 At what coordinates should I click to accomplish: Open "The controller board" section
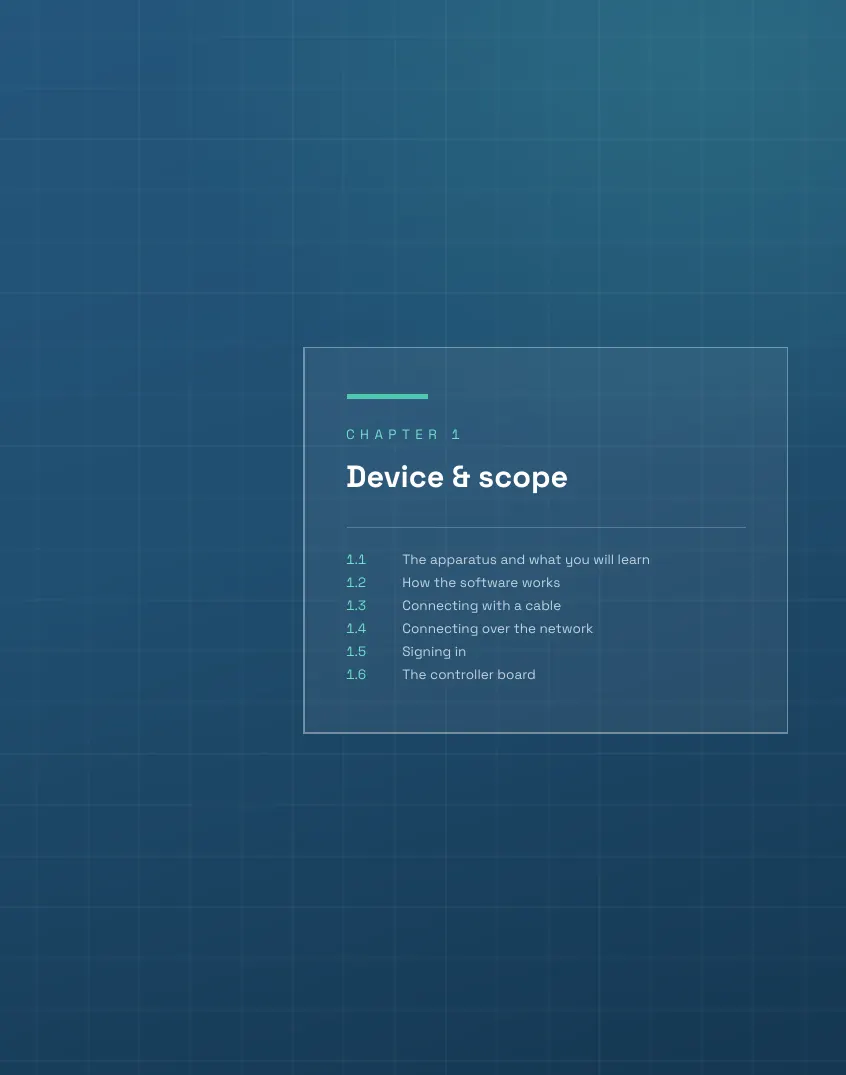coord(468,674)
